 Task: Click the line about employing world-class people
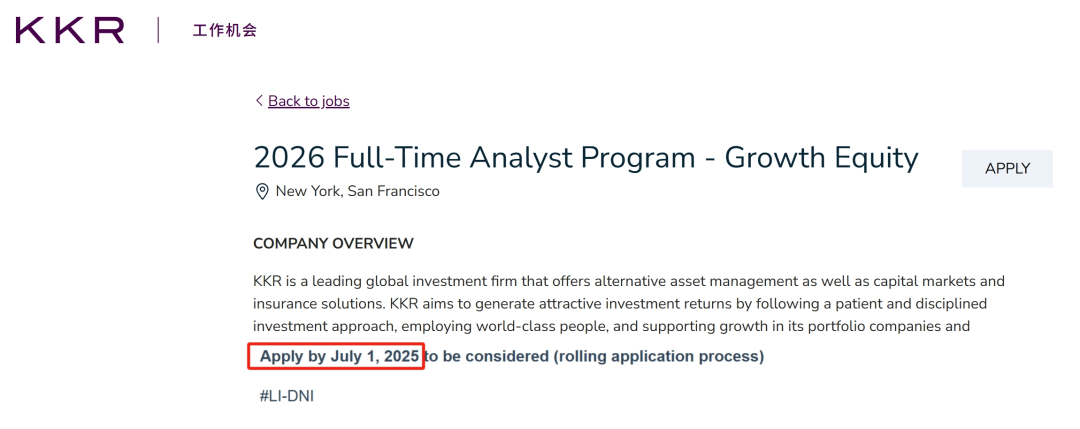pyautogui.click(x=612, y=326)
